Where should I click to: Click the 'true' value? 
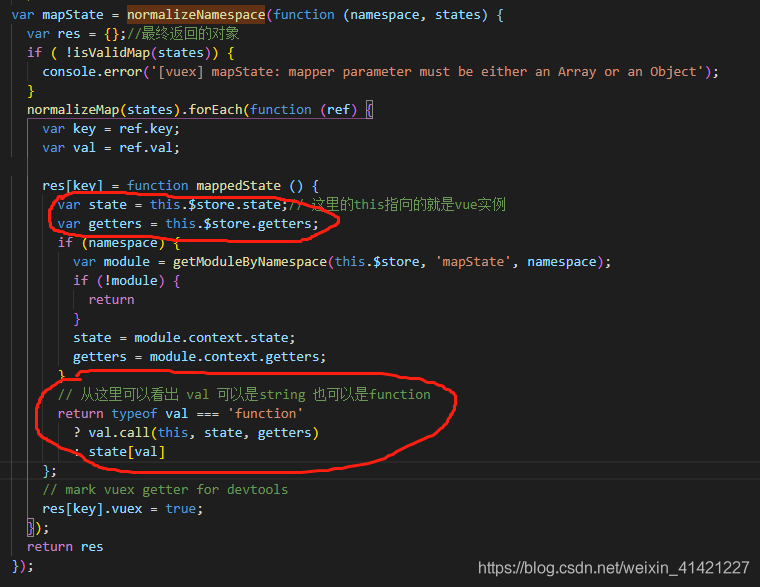180,508
